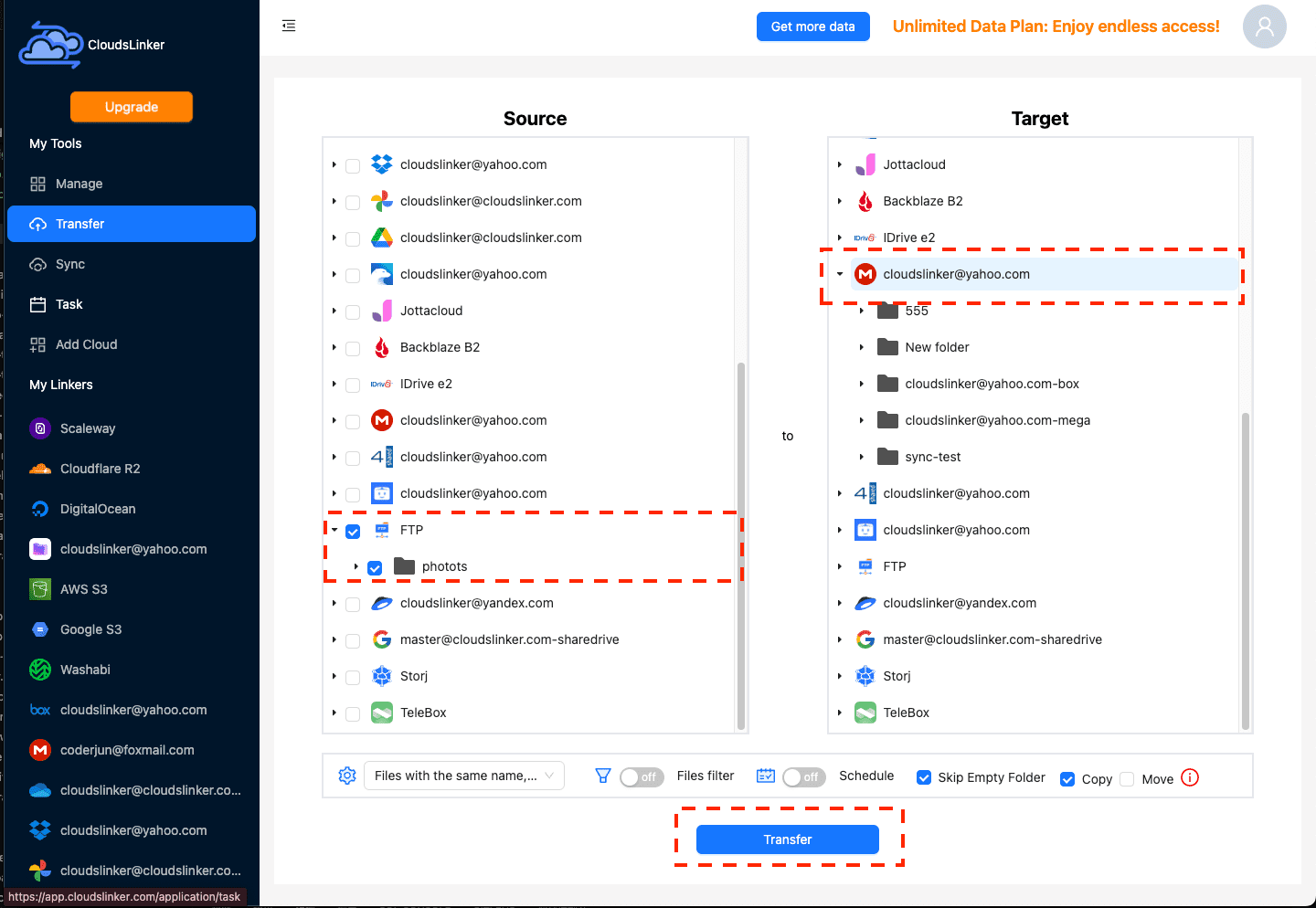Expand TeleBox in the Target list
1316x908 pixels.
coord(840,713)
